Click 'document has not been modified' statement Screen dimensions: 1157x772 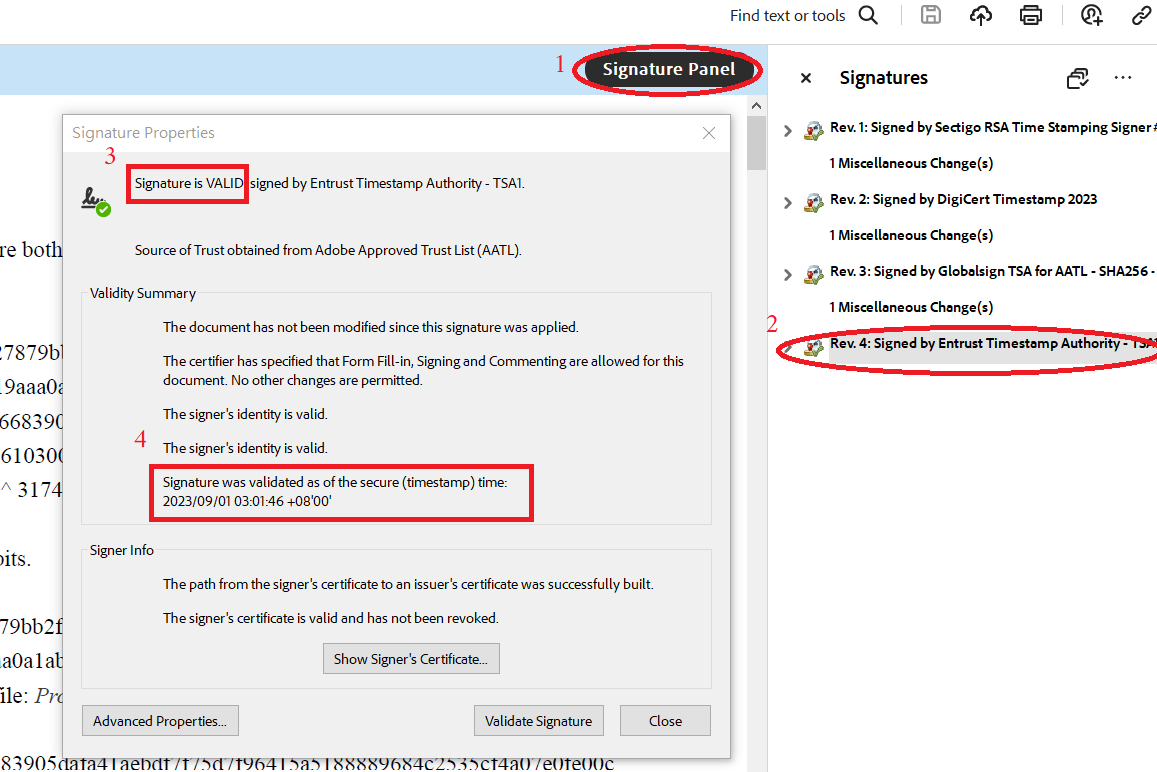tap(370, 327)
